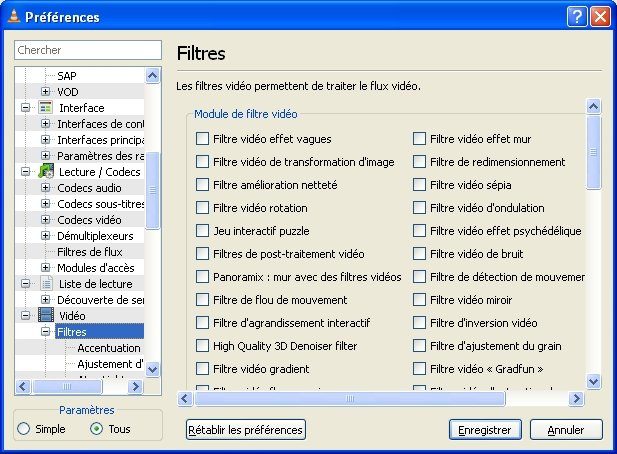Expand the VOD tree node
Image resolution: width=617 pixels, height=454 pixels.
[x=46, y=91]
